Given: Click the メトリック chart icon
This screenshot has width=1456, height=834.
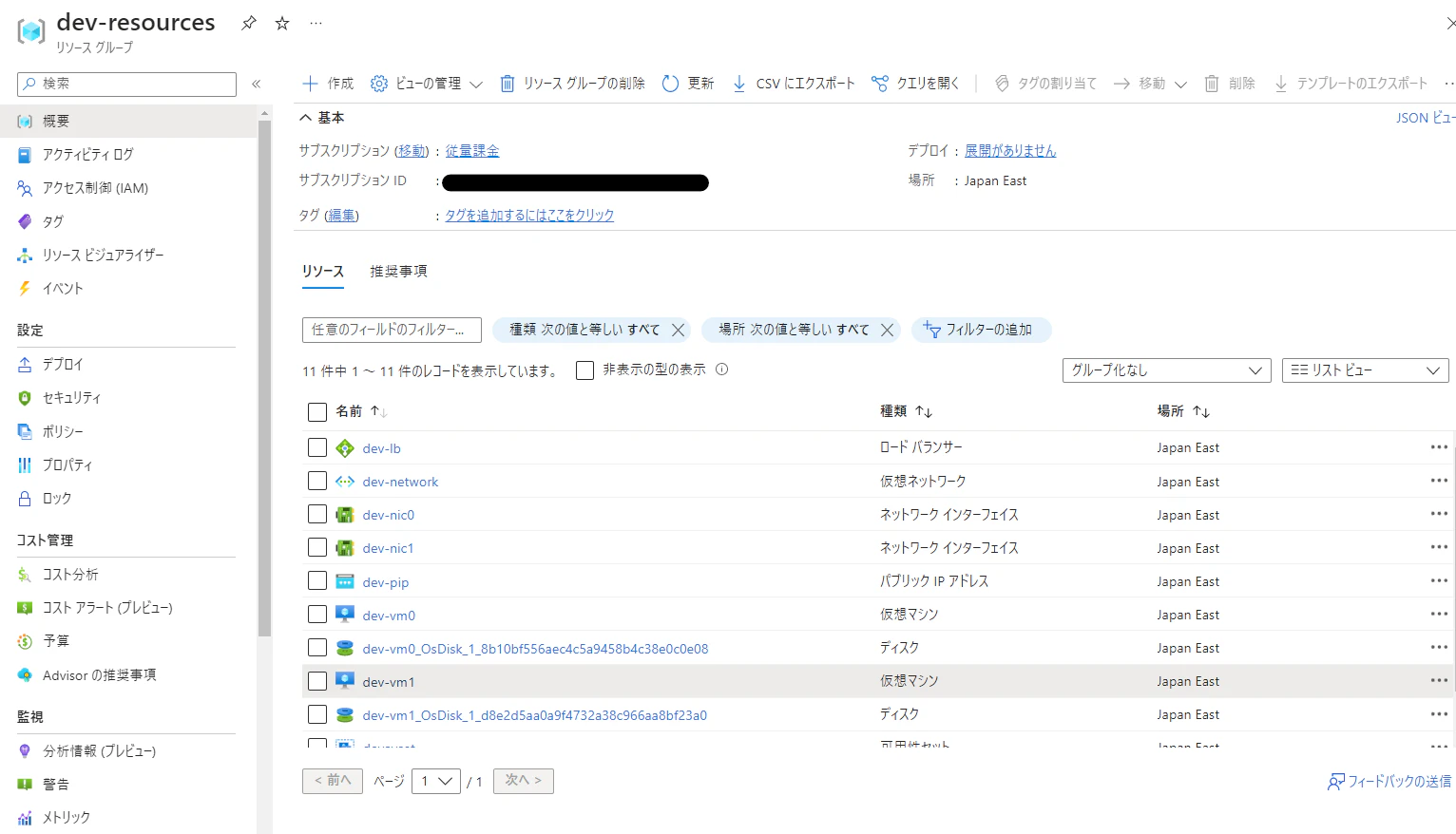Looking at the screenshot, I should [25, 818].
